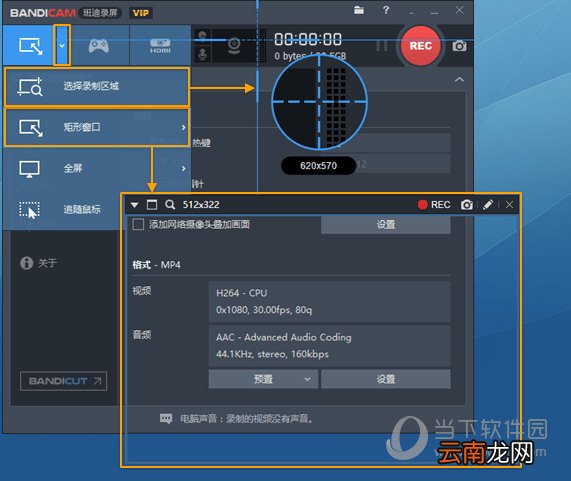Viewport: 571px width, 481px height.
Task: Click the 620x570 size readout
Action: 318,166
